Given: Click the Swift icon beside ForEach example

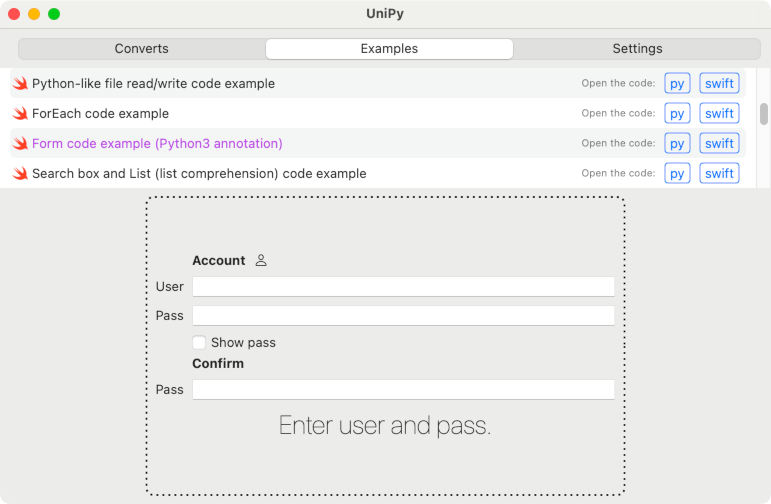Looking at the screenshot, I should tap(20, 114).
